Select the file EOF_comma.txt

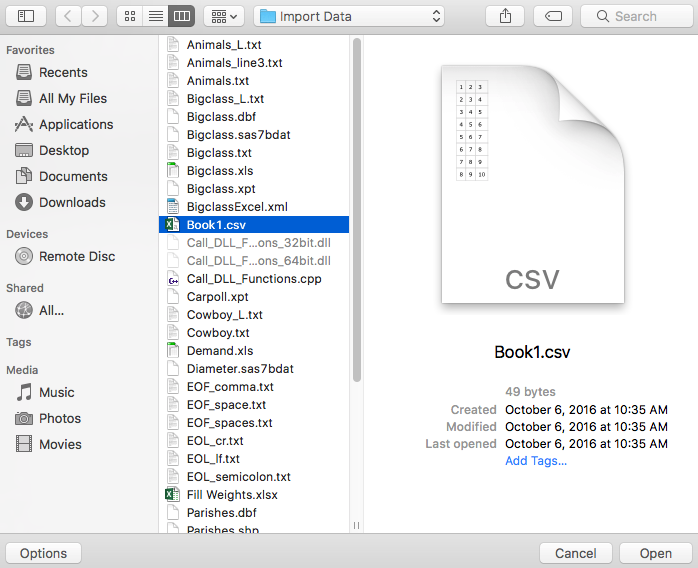(x=254, y=387)
